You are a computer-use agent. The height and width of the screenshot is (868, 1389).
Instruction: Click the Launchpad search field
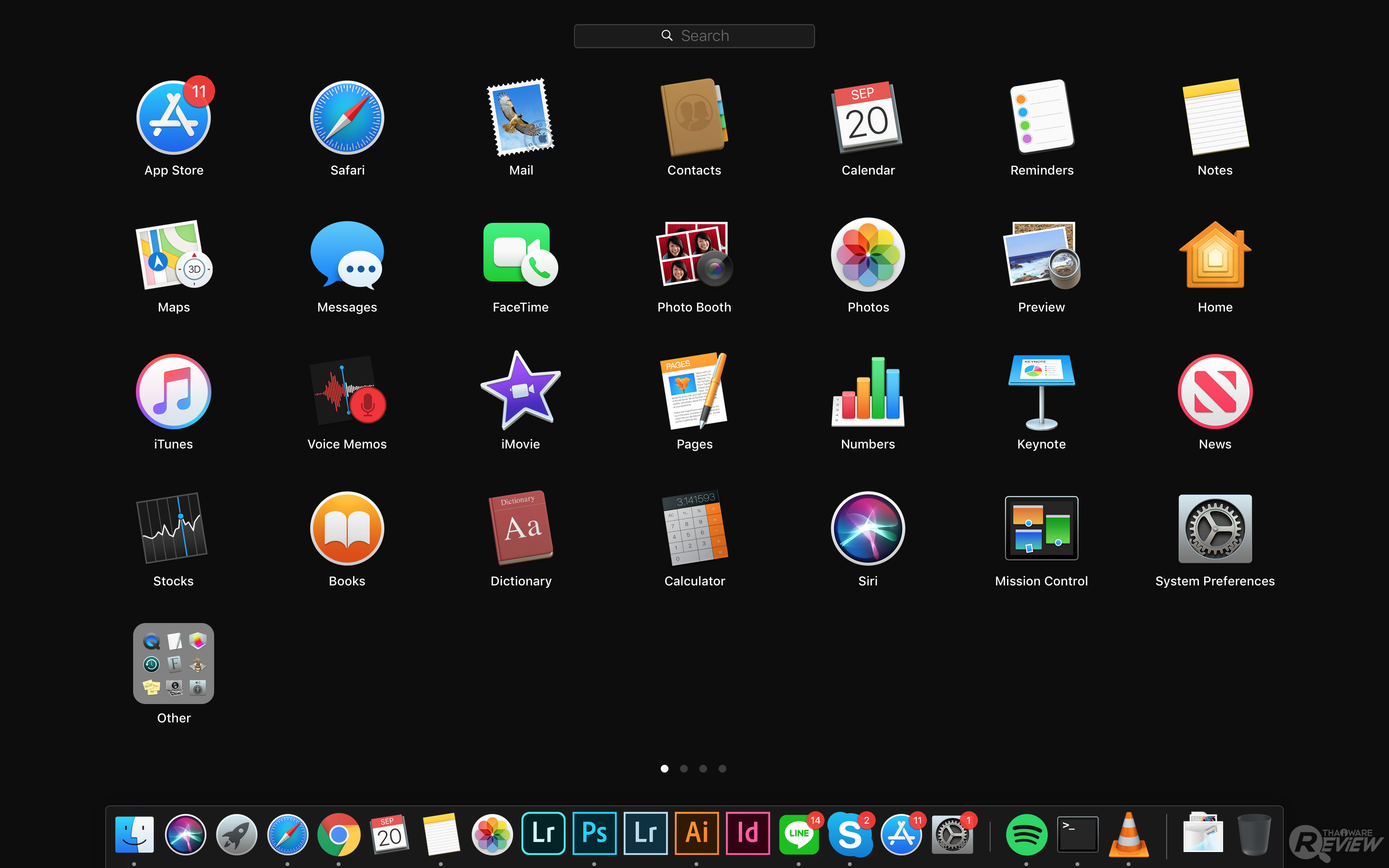point(694,36)
